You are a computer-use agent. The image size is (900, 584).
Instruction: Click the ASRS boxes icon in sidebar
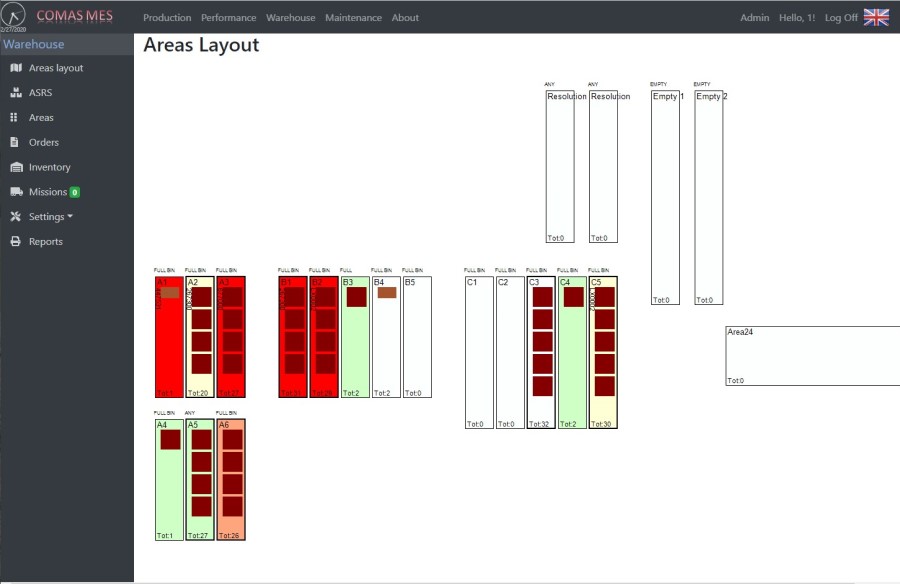tap(15, 93)
